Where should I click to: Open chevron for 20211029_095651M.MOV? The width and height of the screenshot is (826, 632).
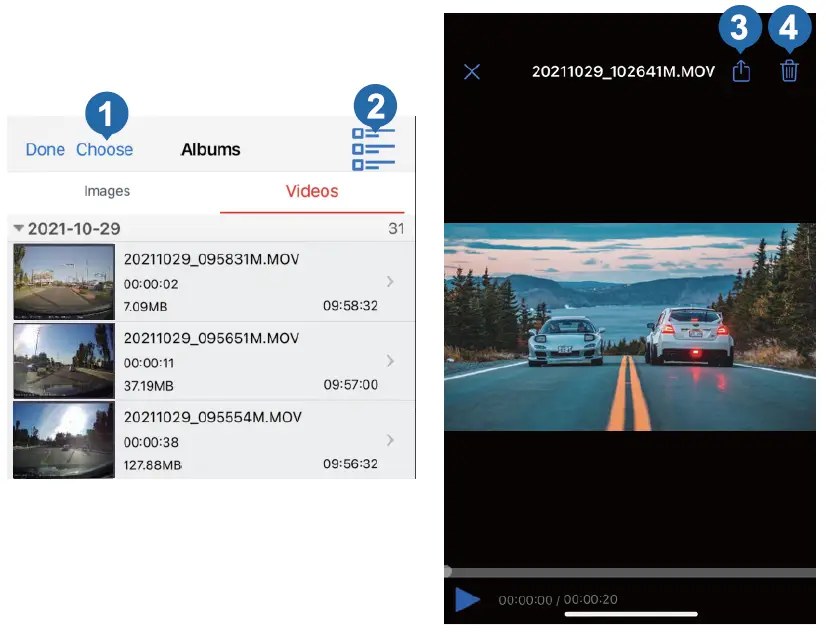coord(390,361)
